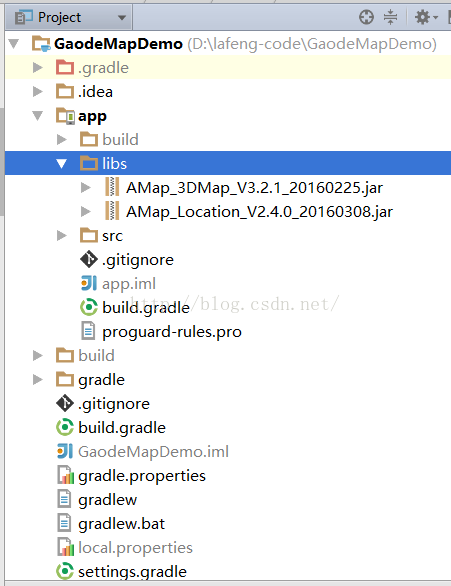Click the local.properties file icon
The height and width of the screenshot is (586, 451).
click(x=65, y=547)
